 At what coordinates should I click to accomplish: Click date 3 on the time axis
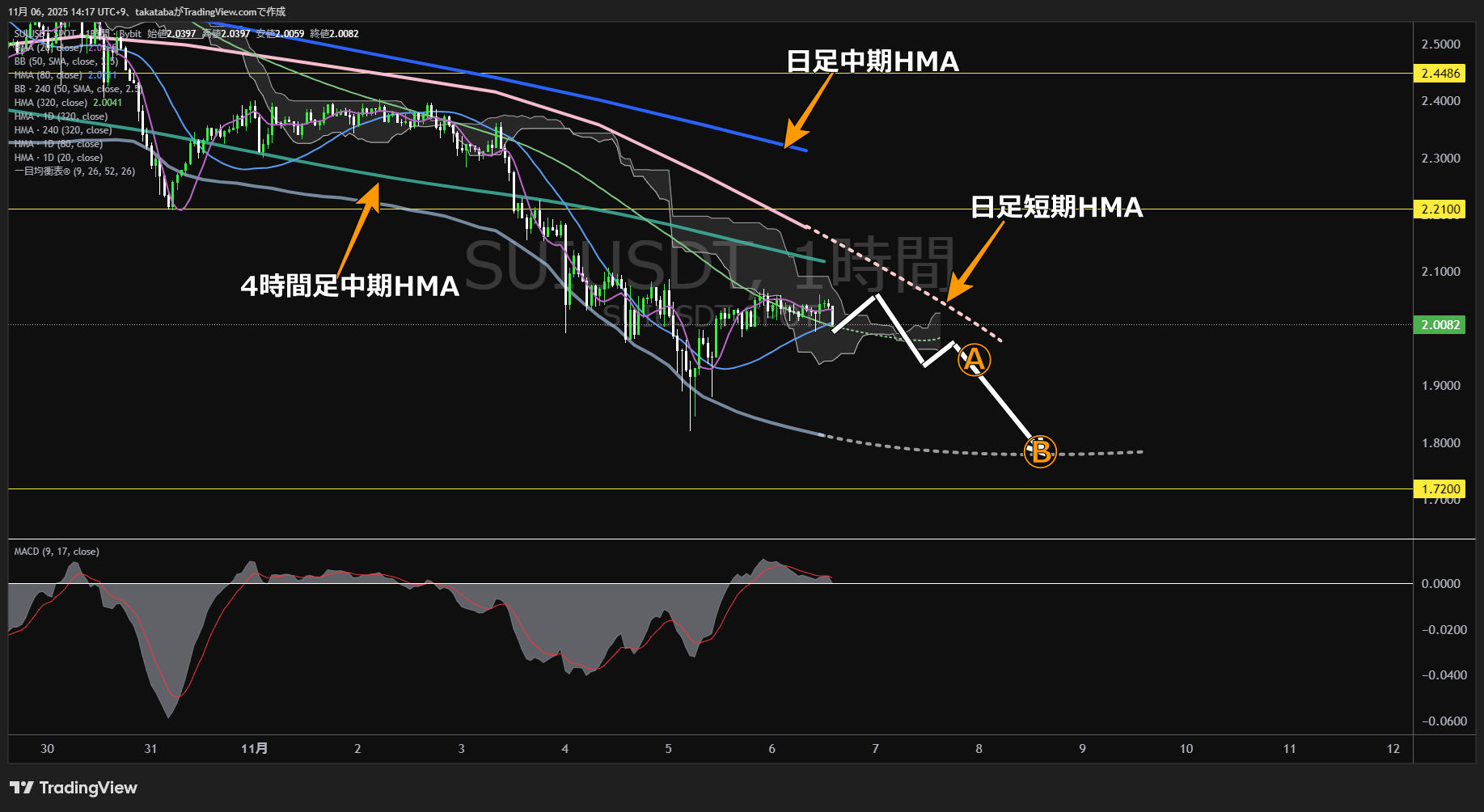click(461, 749)
